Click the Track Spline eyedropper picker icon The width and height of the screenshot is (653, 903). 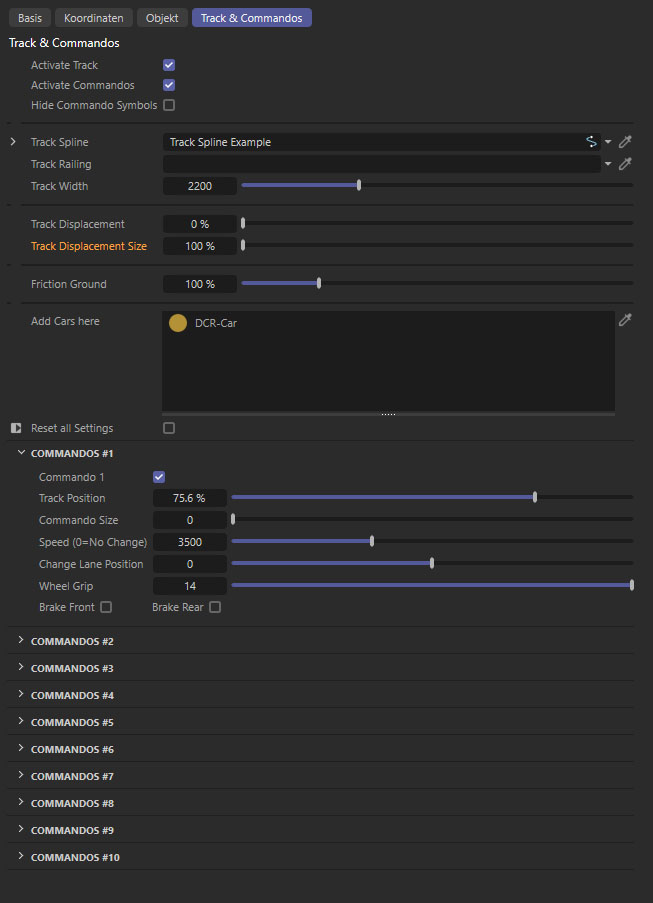626,142
